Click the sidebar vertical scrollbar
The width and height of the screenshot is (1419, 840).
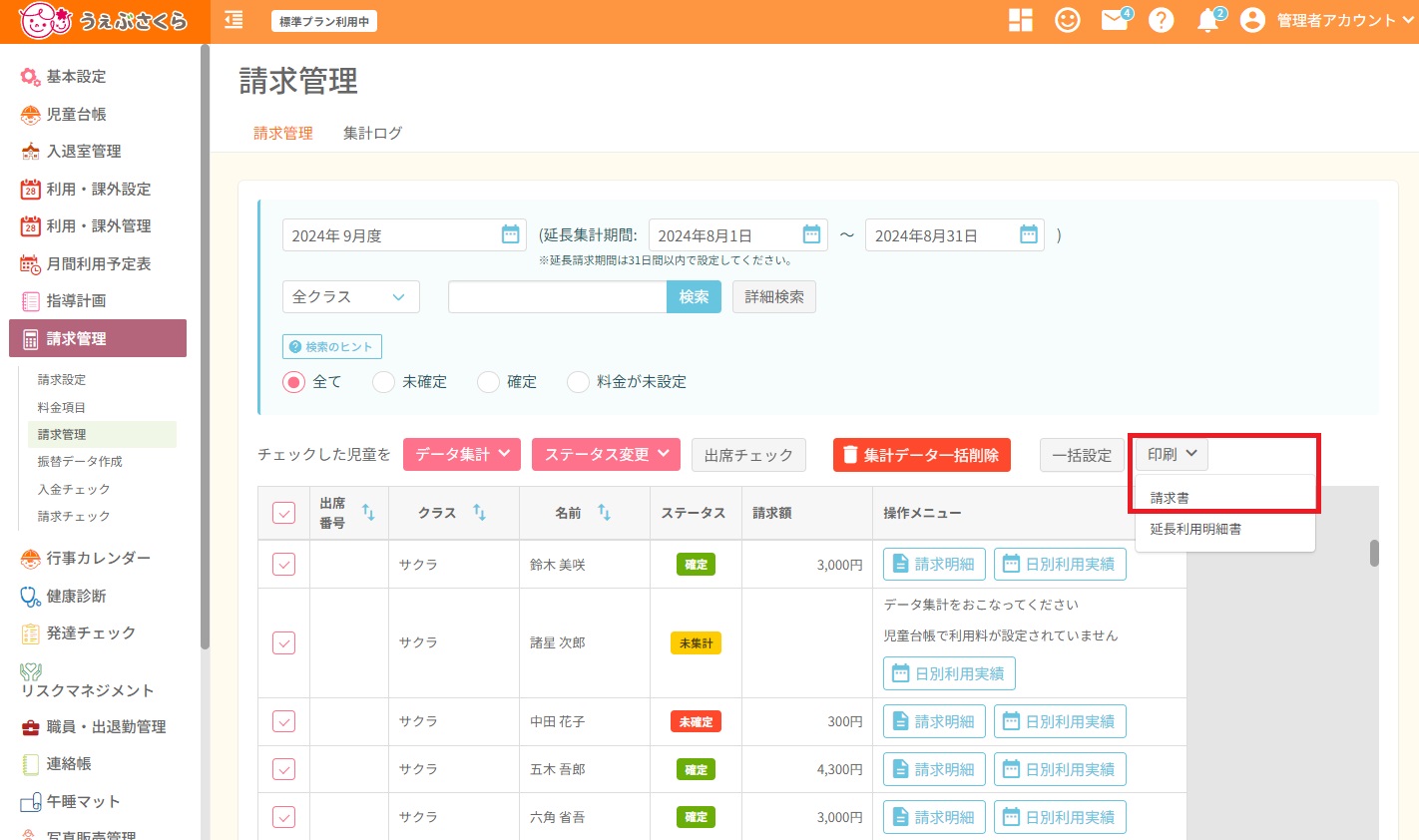pos(206,345)
